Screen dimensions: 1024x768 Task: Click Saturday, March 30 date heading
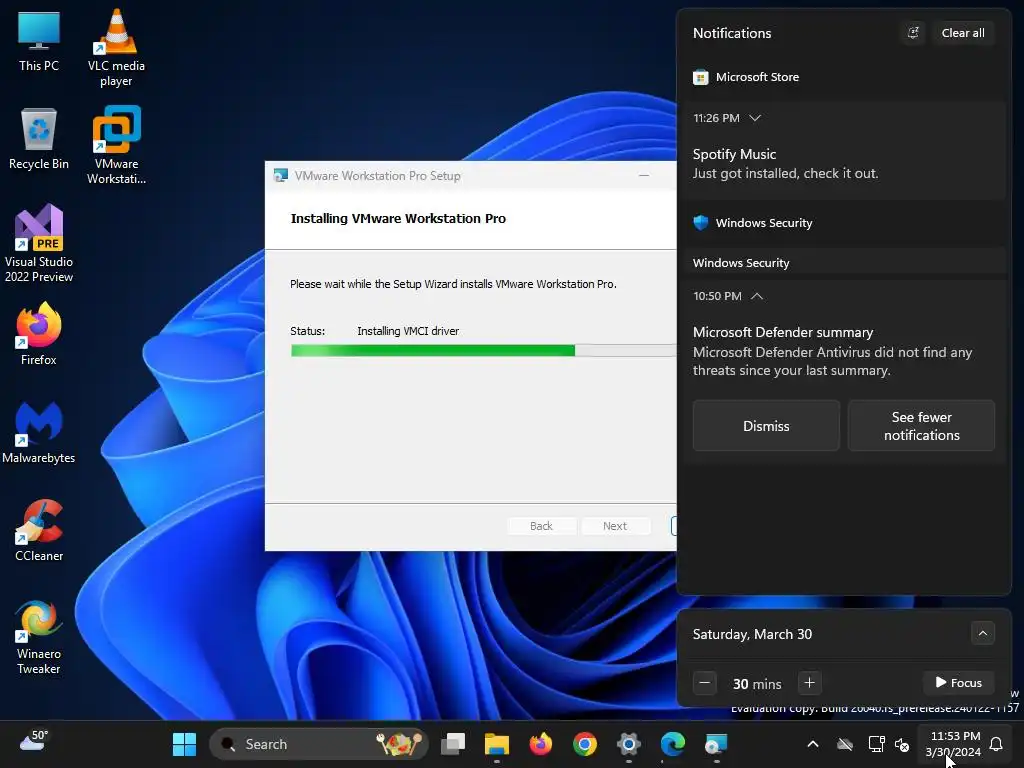752,634
